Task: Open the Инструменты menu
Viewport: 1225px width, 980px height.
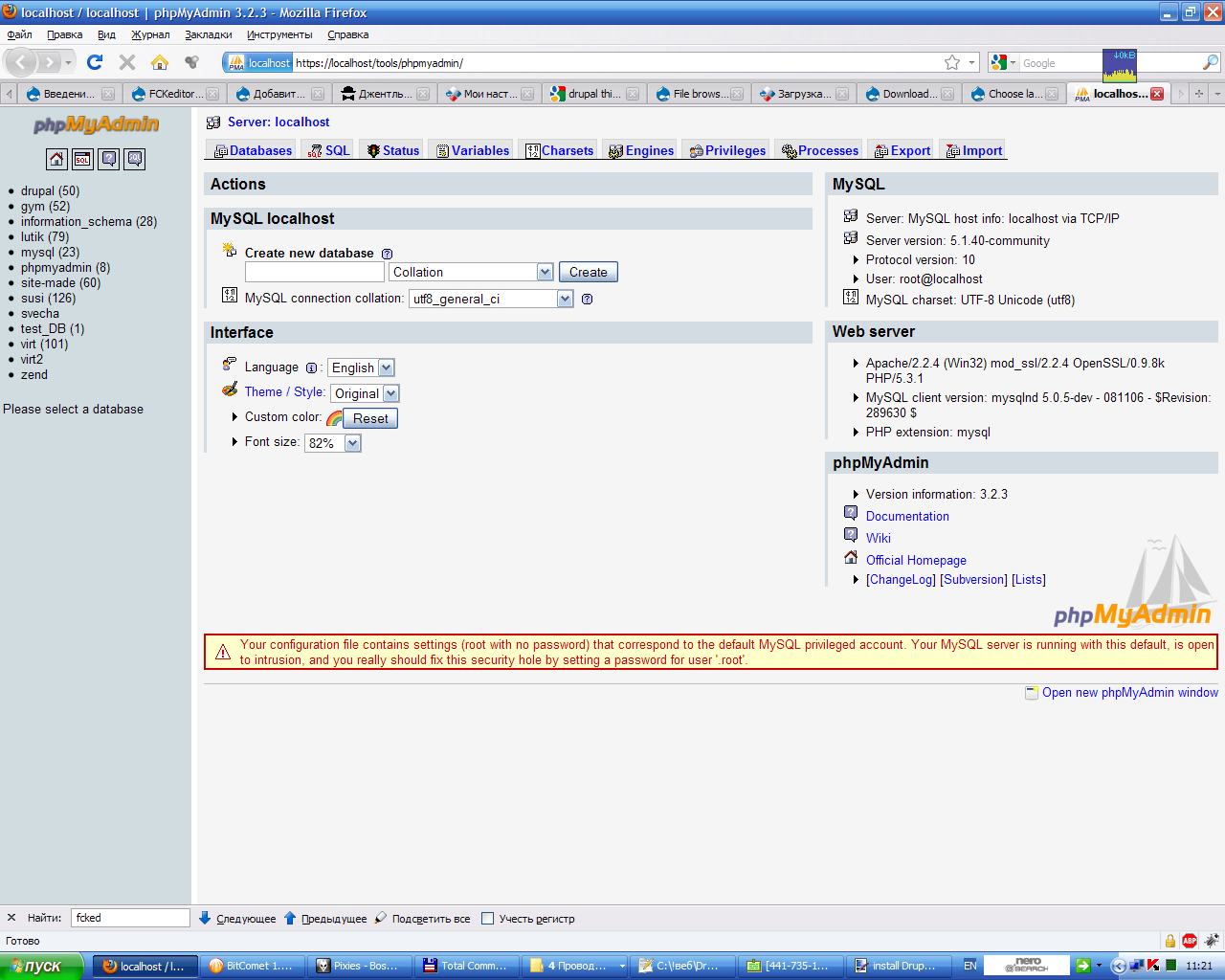Action: 279,34
